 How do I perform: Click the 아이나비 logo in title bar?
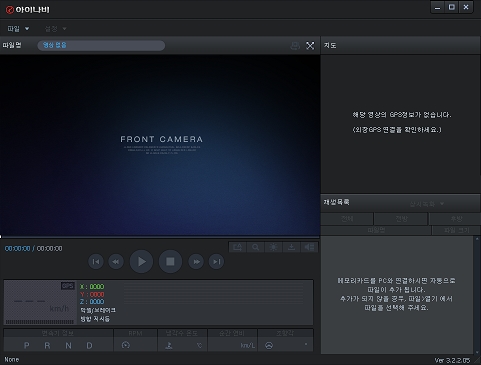pyautogui.click(x=28, y=10)
